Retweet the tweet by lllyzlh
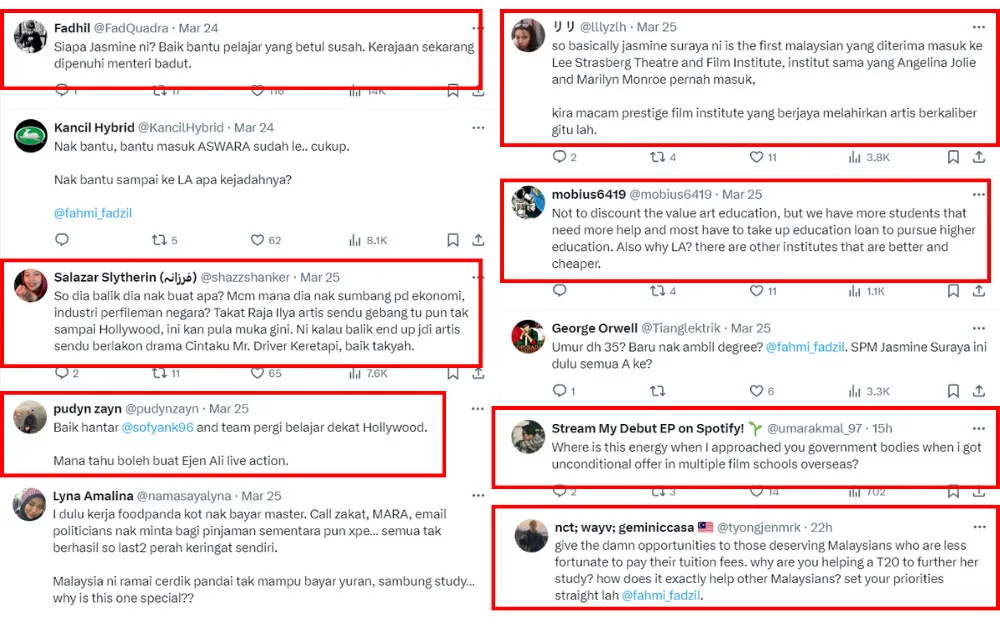 pyautogui.click(x=657, y=157)
